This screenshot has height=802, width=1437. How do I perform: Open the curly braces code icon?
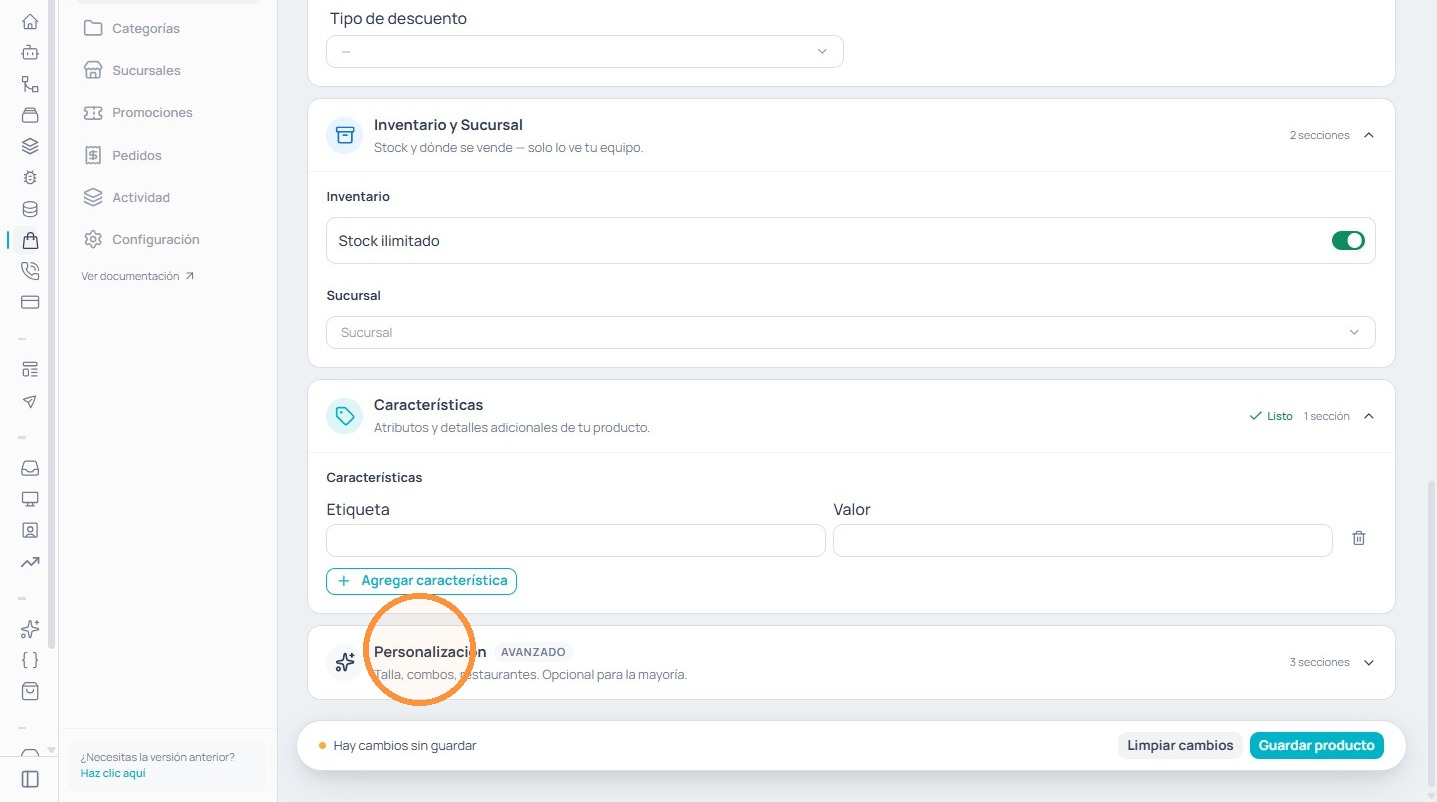(30, 660)
